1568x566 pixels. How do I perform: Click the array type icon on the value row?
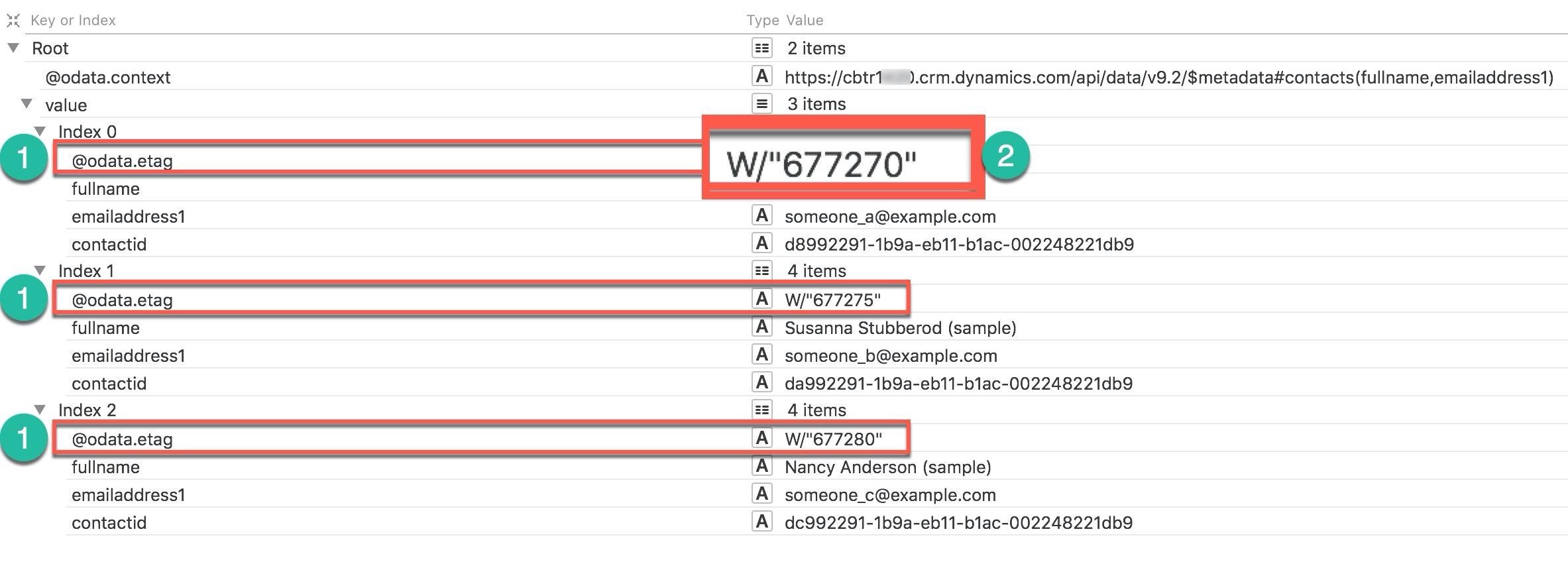(x=762, y=103)
